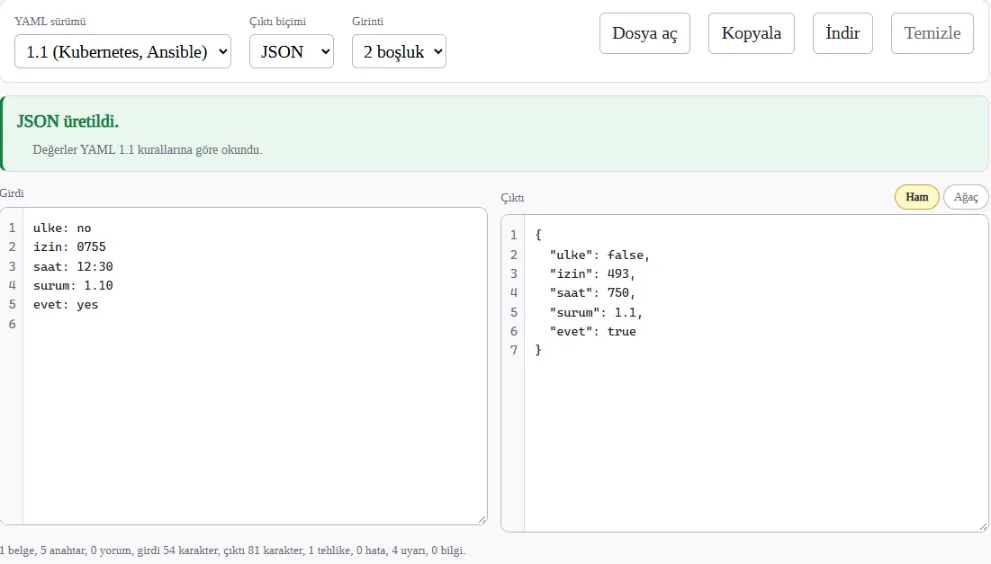Image resolution: width=991 pixels, height=564 pixels.
Task: Click the "surum: 1.10" input line
Action: pyautogui.click(x=73, y=286)
